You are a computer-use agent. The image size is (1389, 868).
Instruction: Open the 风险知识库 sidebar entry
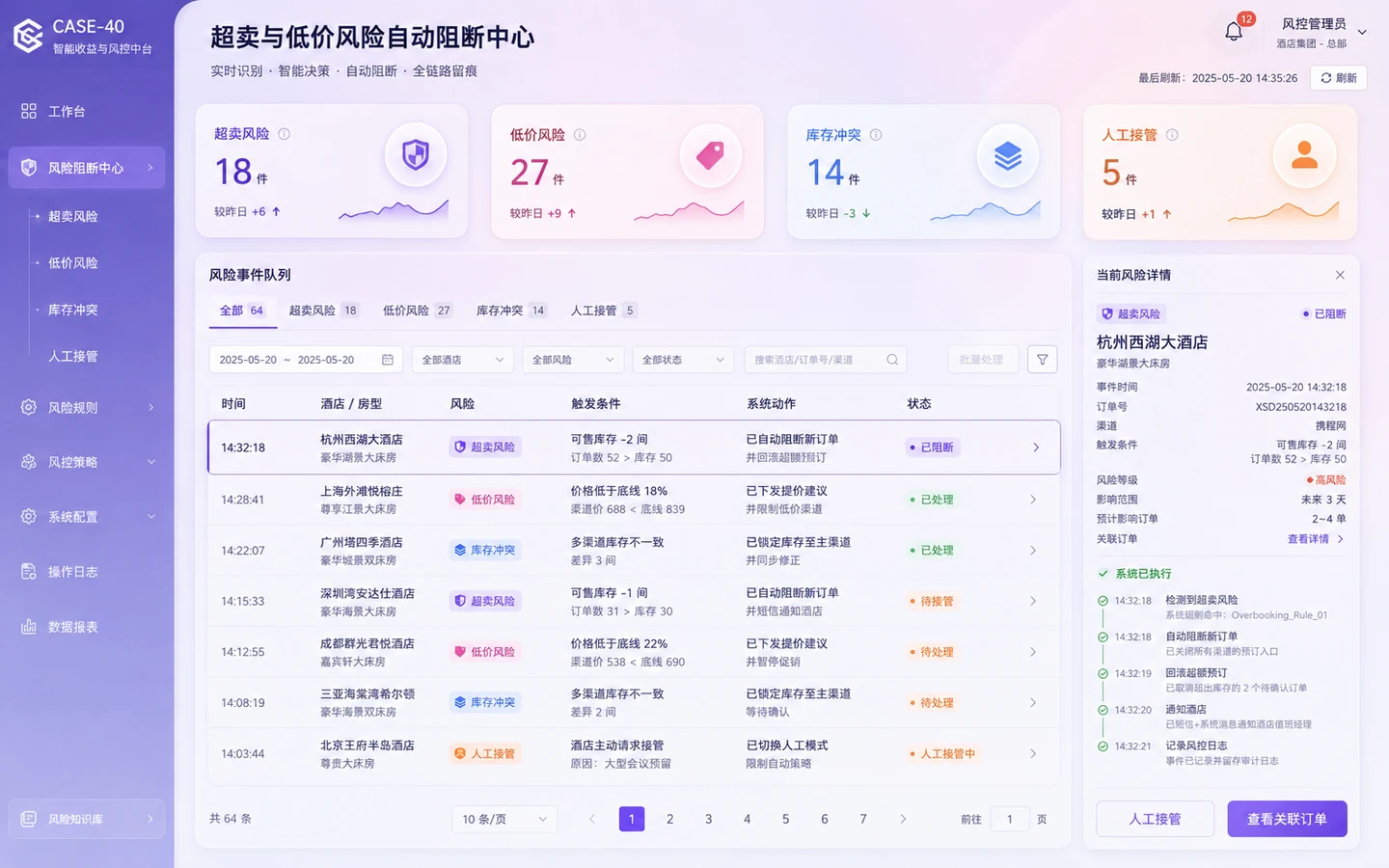pos(87,819)
